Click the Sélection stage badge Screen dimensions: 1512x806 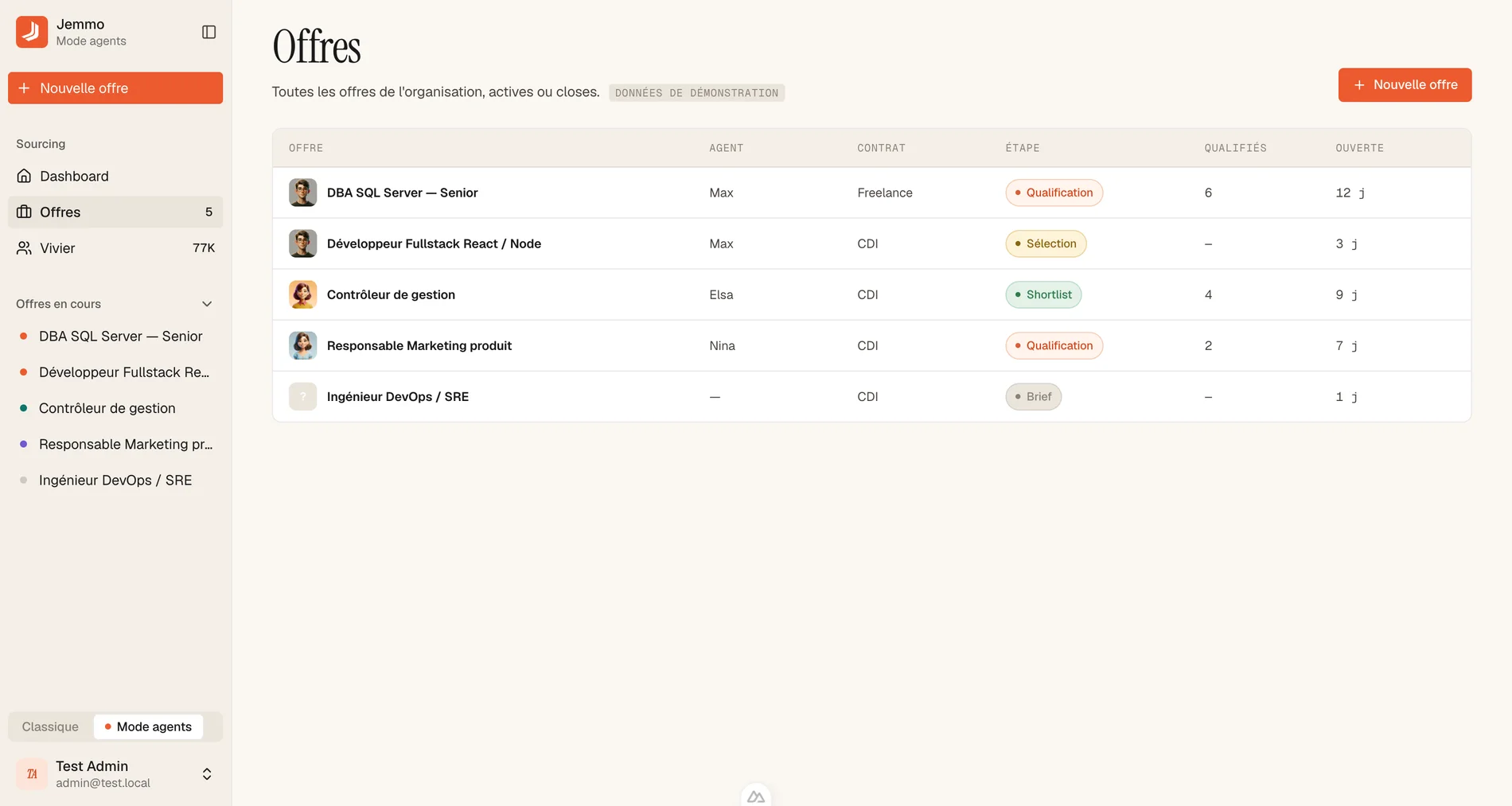pyautogui.click(x=1046, y=243)
